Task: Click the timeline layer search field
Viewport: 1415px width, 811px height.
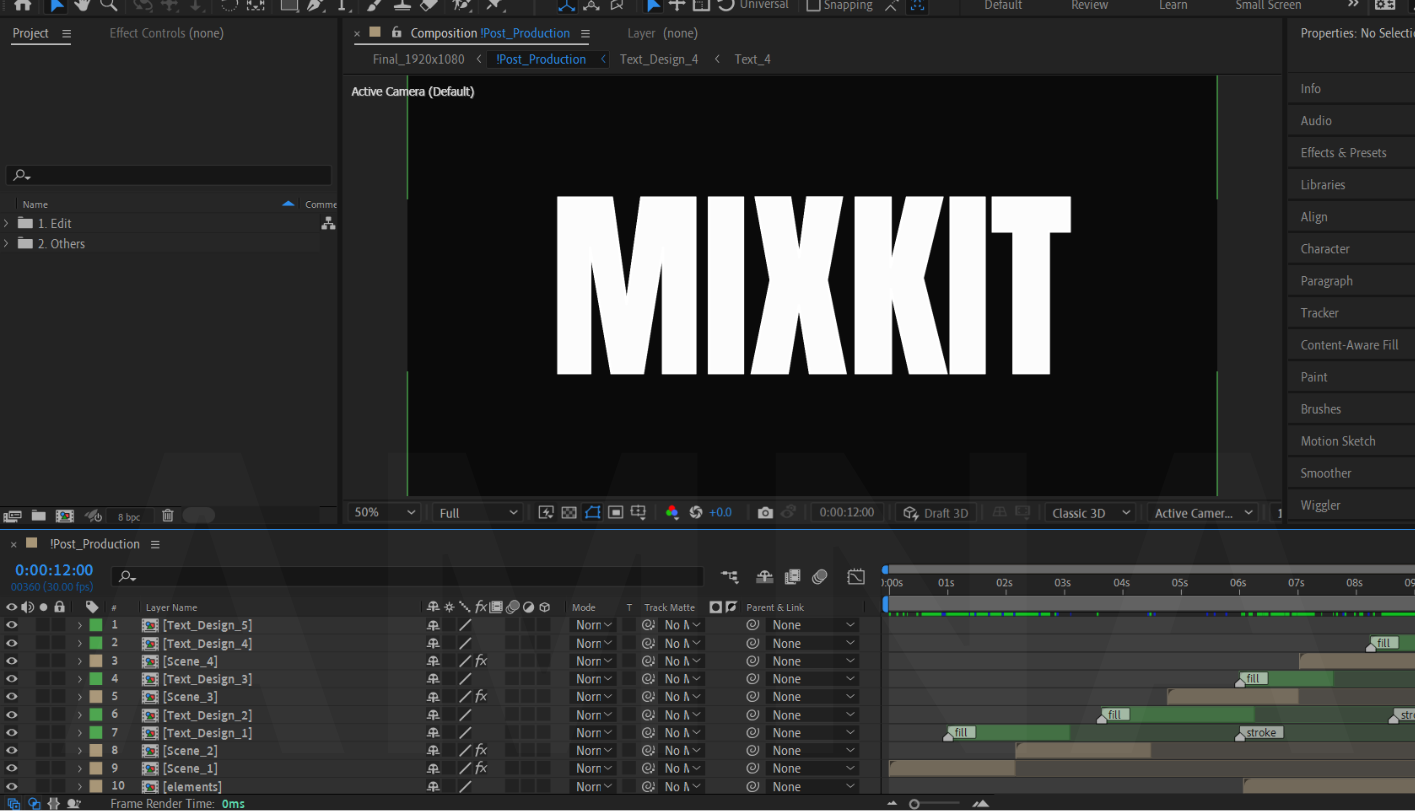Action: click(x=408, y=576)
